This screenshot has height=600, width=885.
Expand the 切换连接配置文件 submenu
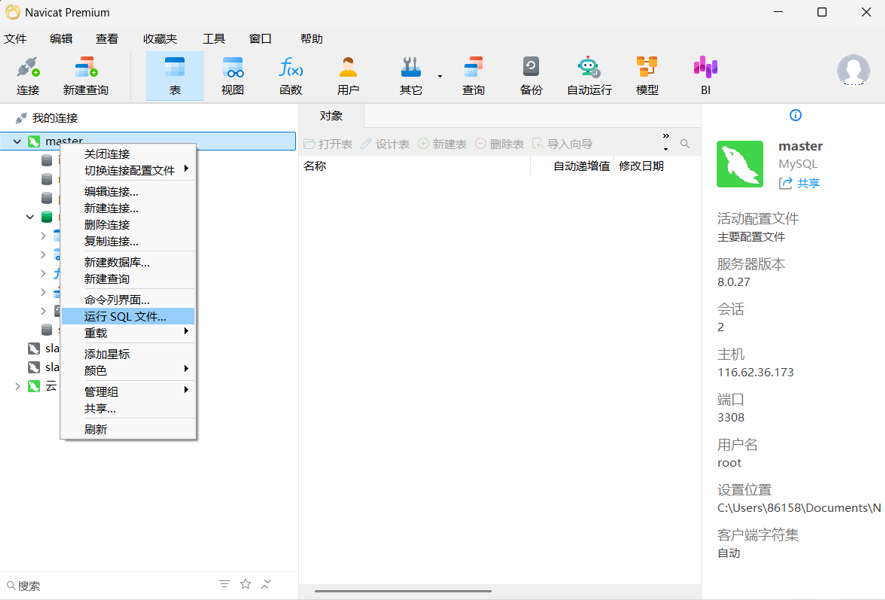point(130,170)
